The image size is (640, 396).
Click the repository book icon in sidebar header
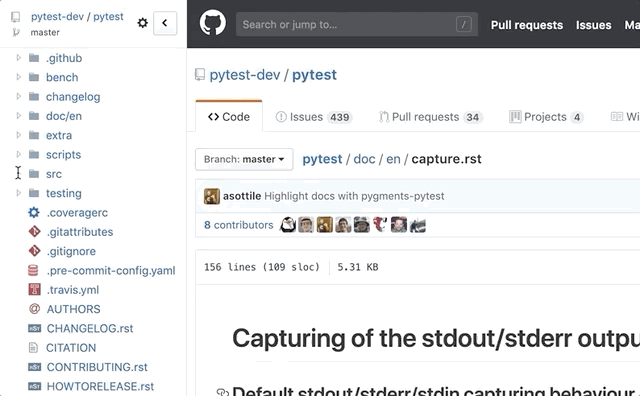(x=16, y=17)
